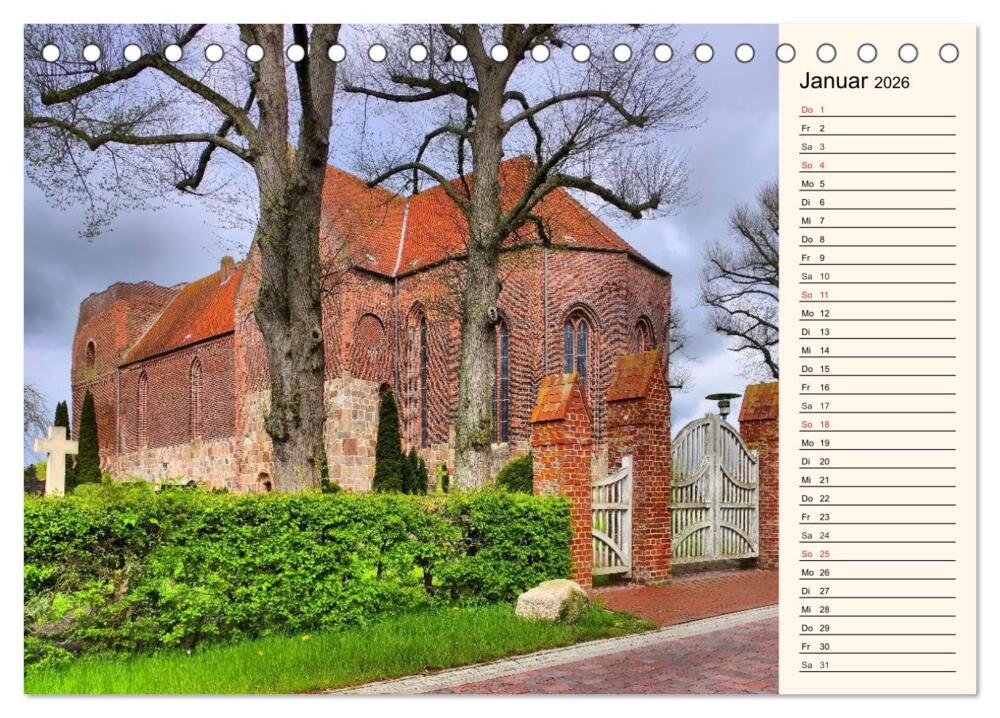The width and height of the screenshot is (1000, 718).
Task: Select the 'Sa 31' calendar row
Action: [878, 664]
